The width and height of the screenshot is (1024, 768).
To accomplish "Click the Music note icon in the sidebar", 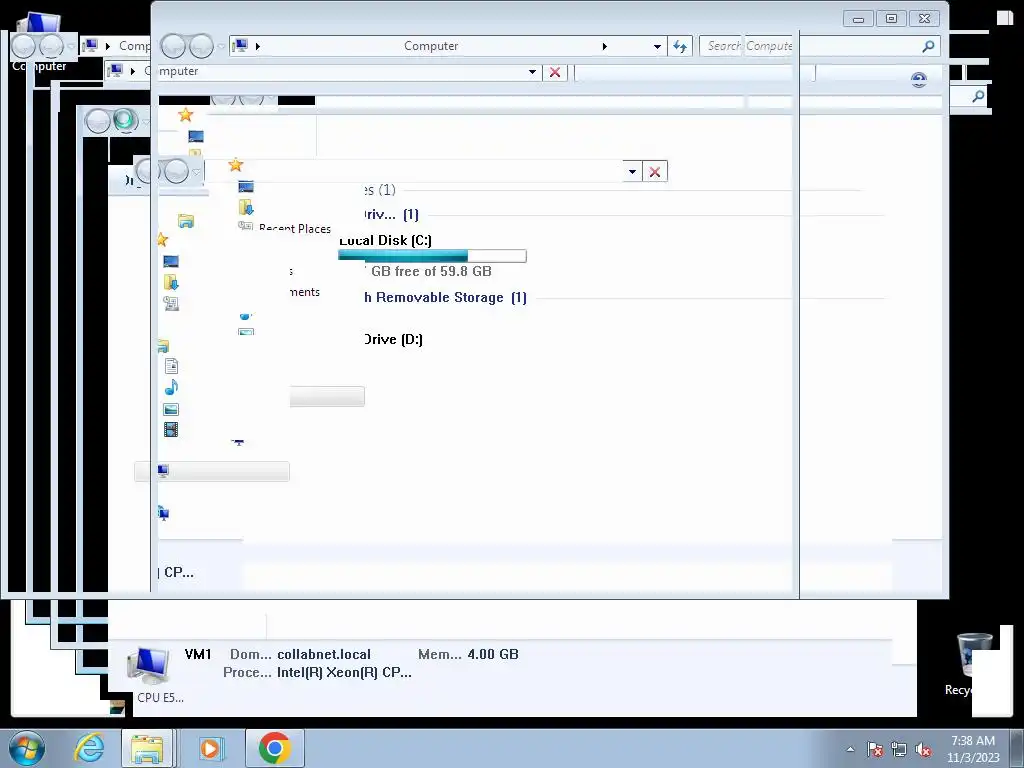I will 171,387.
